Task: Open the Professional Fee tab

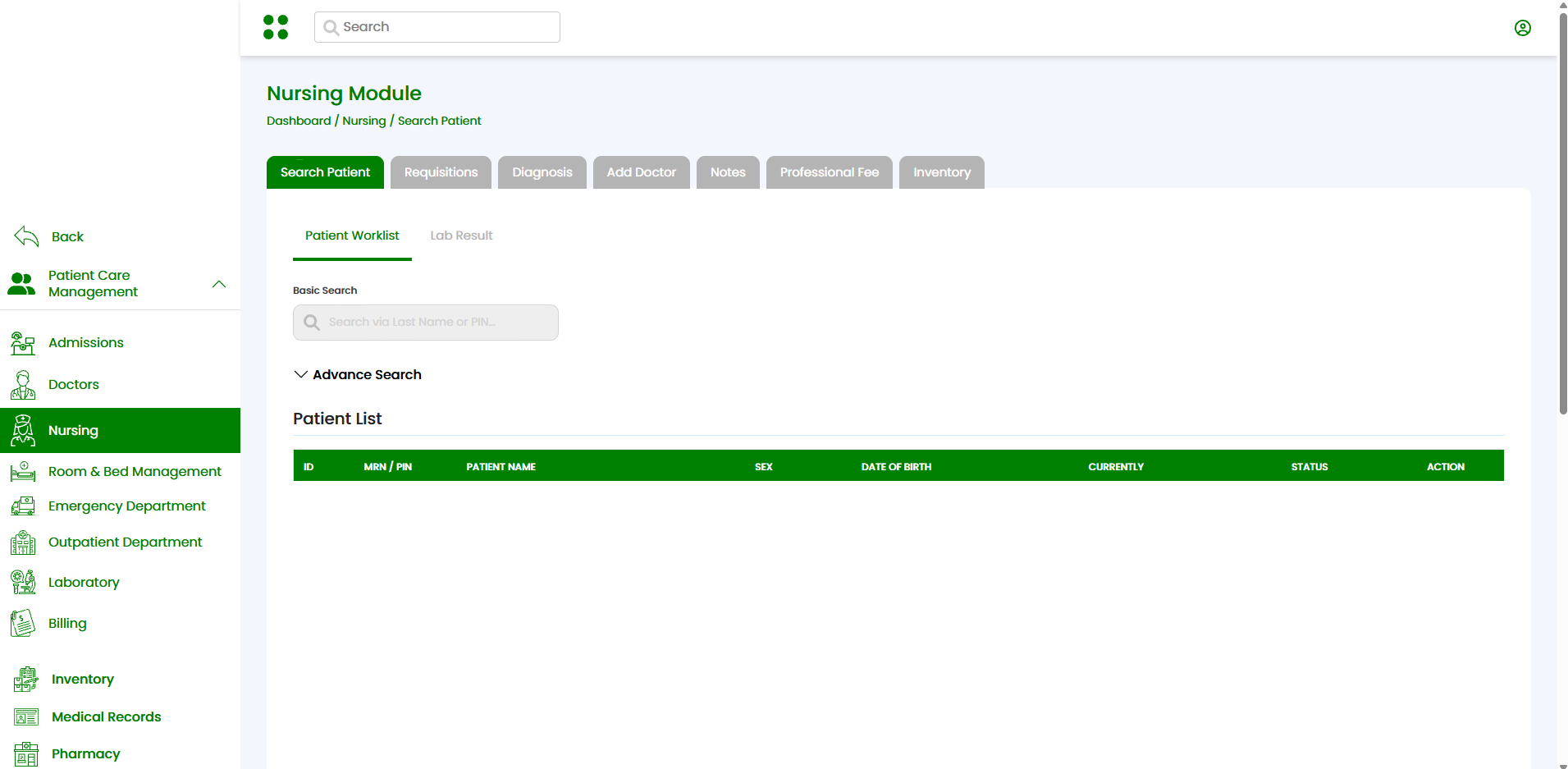Action: coord(829,172)
